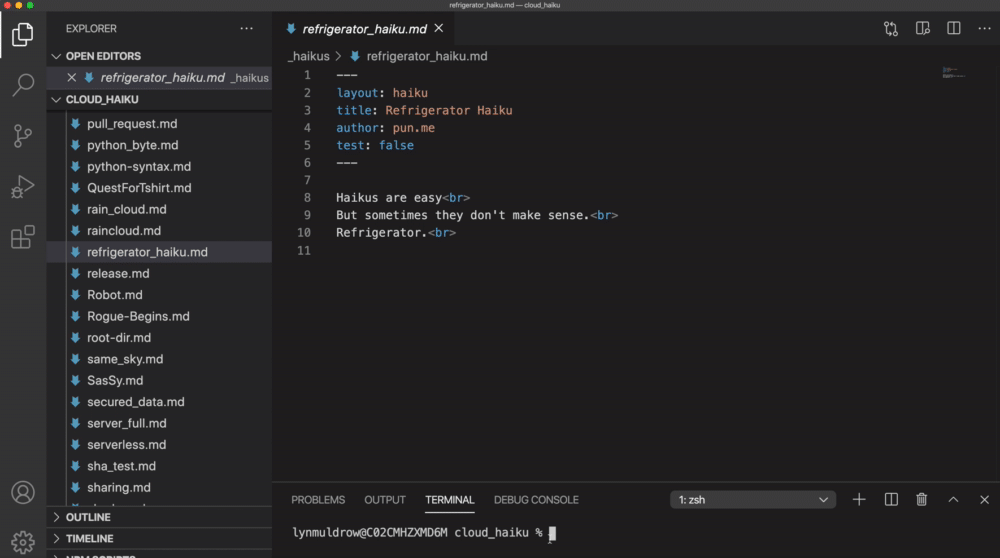
Task: Open the Manage gear icon
Action: pos(22,542)
